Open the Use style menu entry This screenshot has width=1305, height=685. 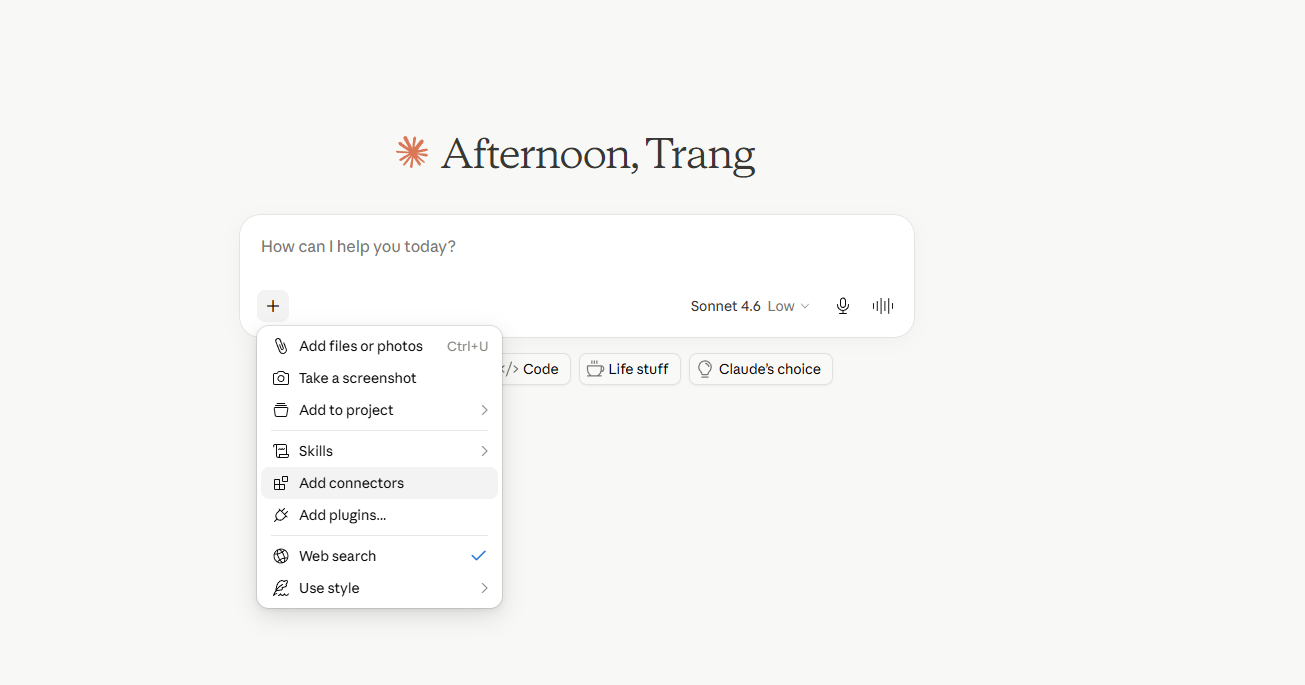tap(380, 588)
